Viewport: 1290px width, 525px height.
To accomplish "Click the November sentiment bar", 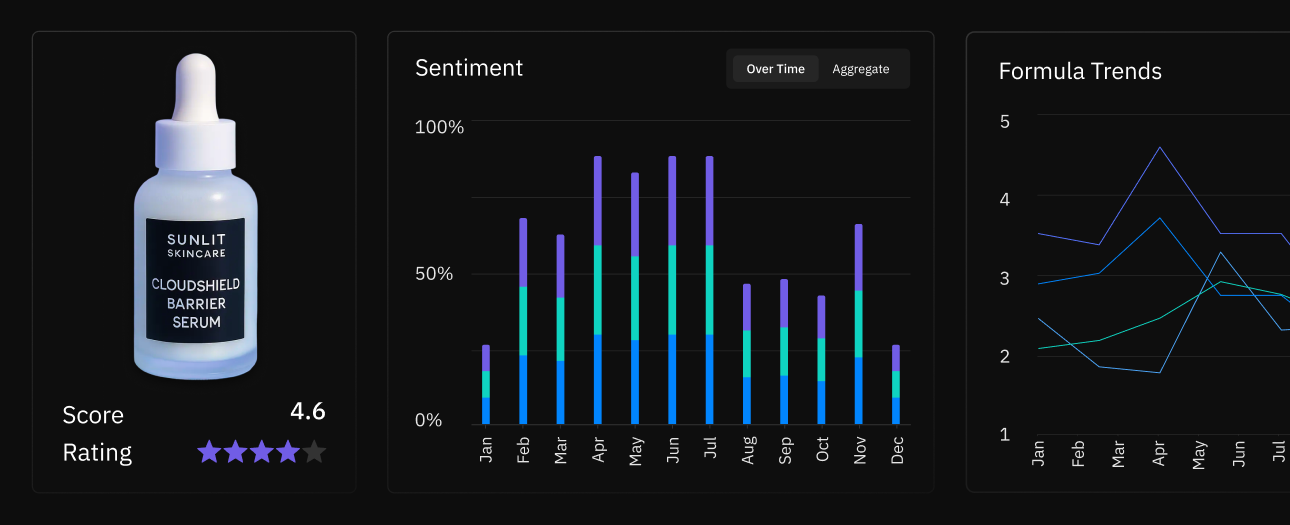I will click(x=859, y=324).
